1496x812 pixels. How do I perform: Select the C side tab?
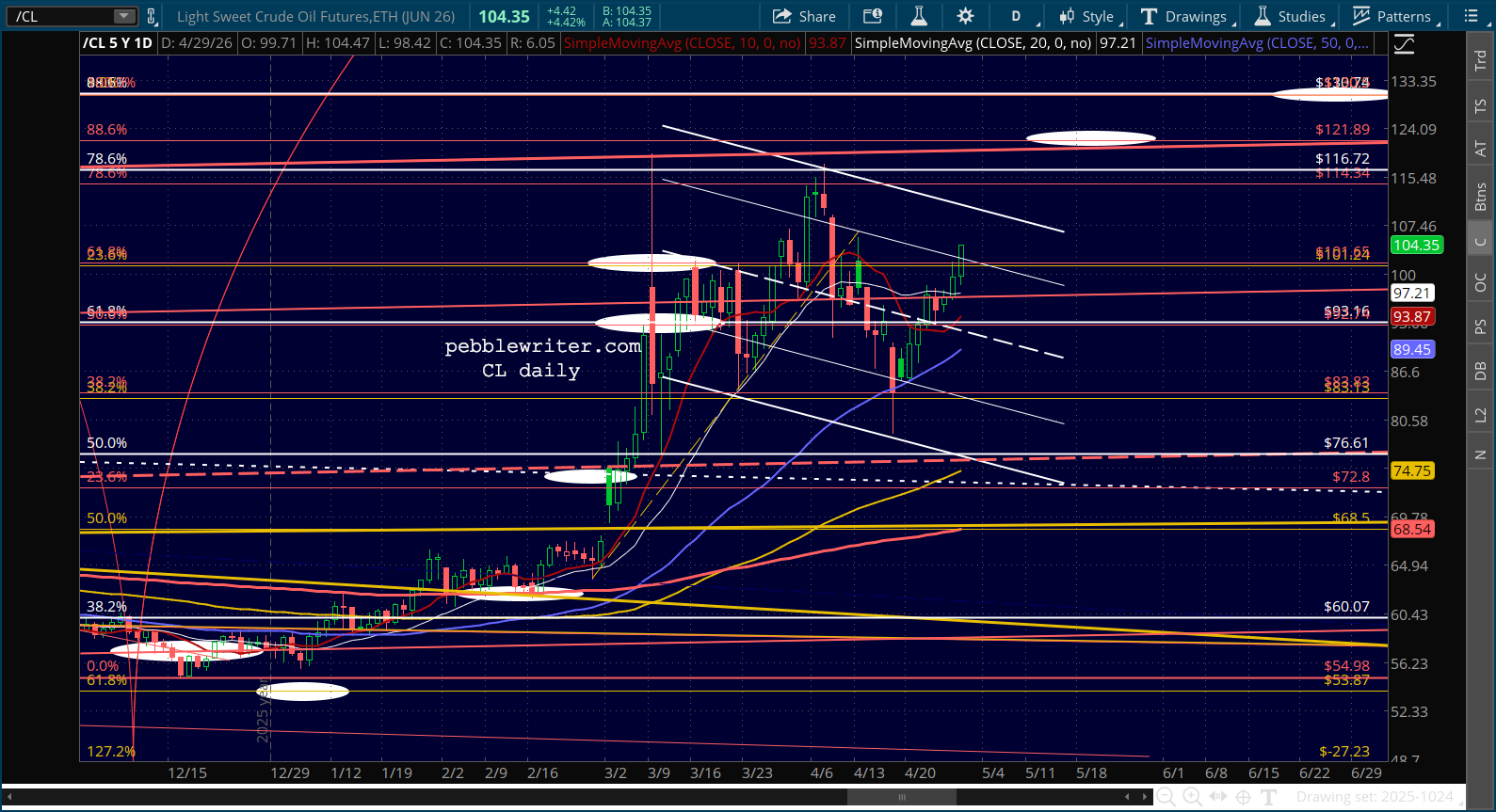click(x=1481, y=242)
